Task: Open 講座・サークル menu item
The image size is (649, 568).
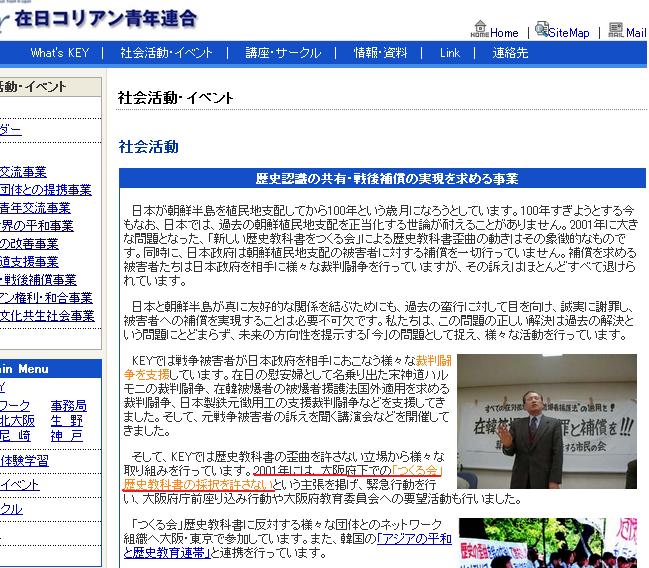Action: click(283, 53)
